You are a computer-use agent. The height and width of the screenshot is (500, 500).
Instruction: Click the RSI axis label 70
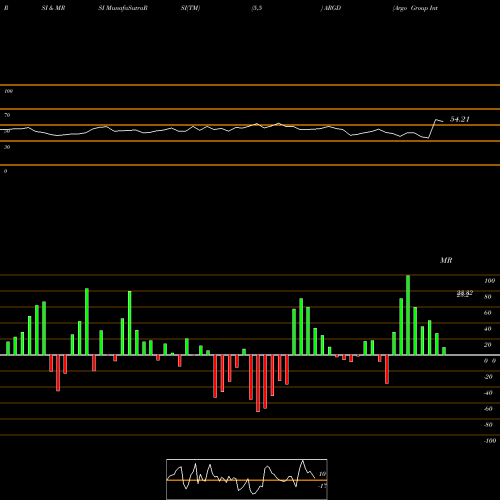pos(7,115)
